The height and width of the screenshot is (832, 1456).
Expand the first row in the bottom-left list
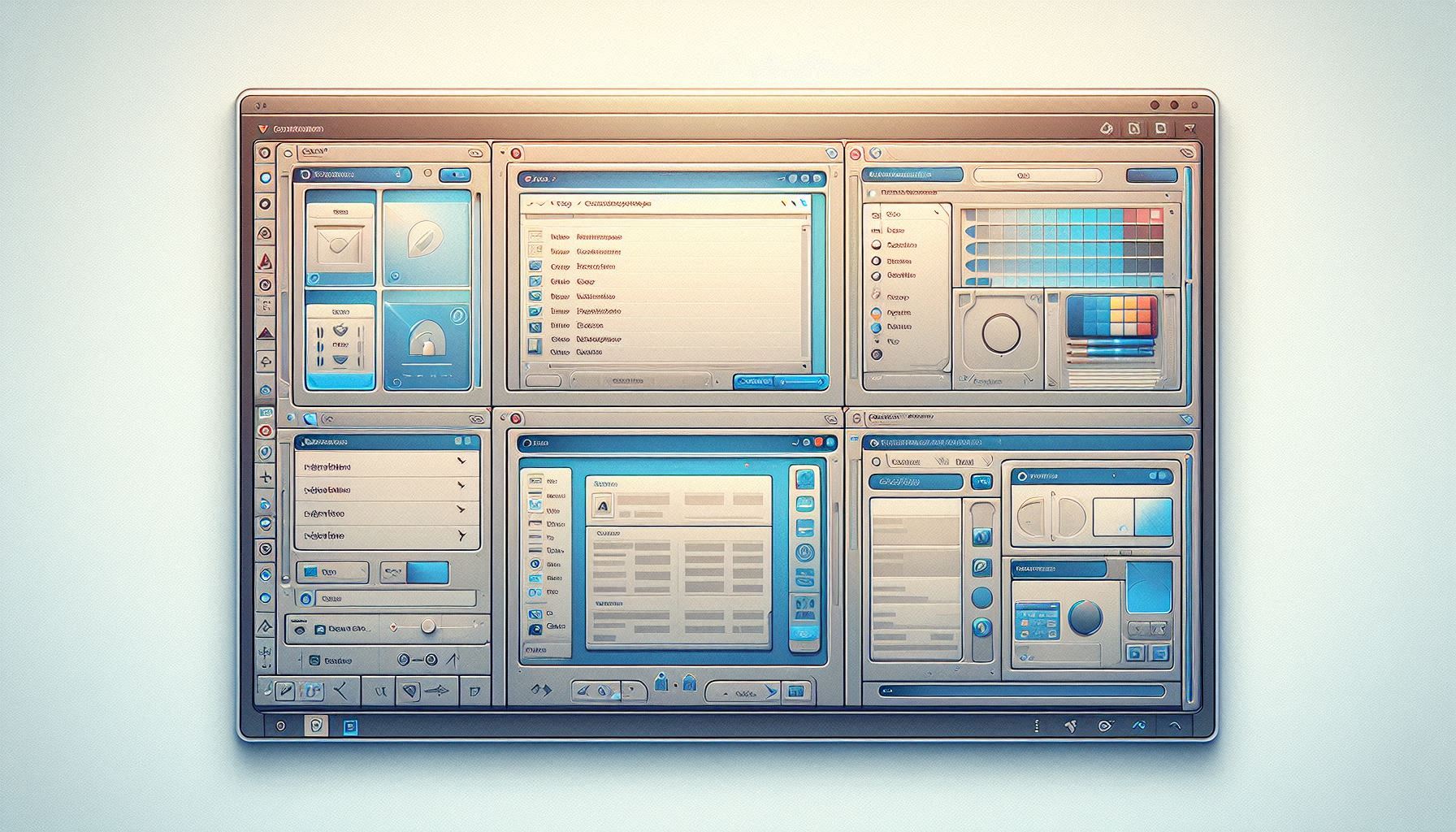tap(461, 461)
